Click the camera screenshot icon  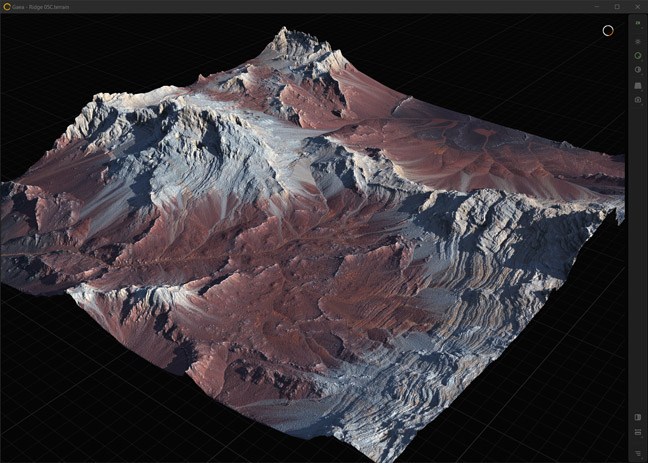(638, 100)
